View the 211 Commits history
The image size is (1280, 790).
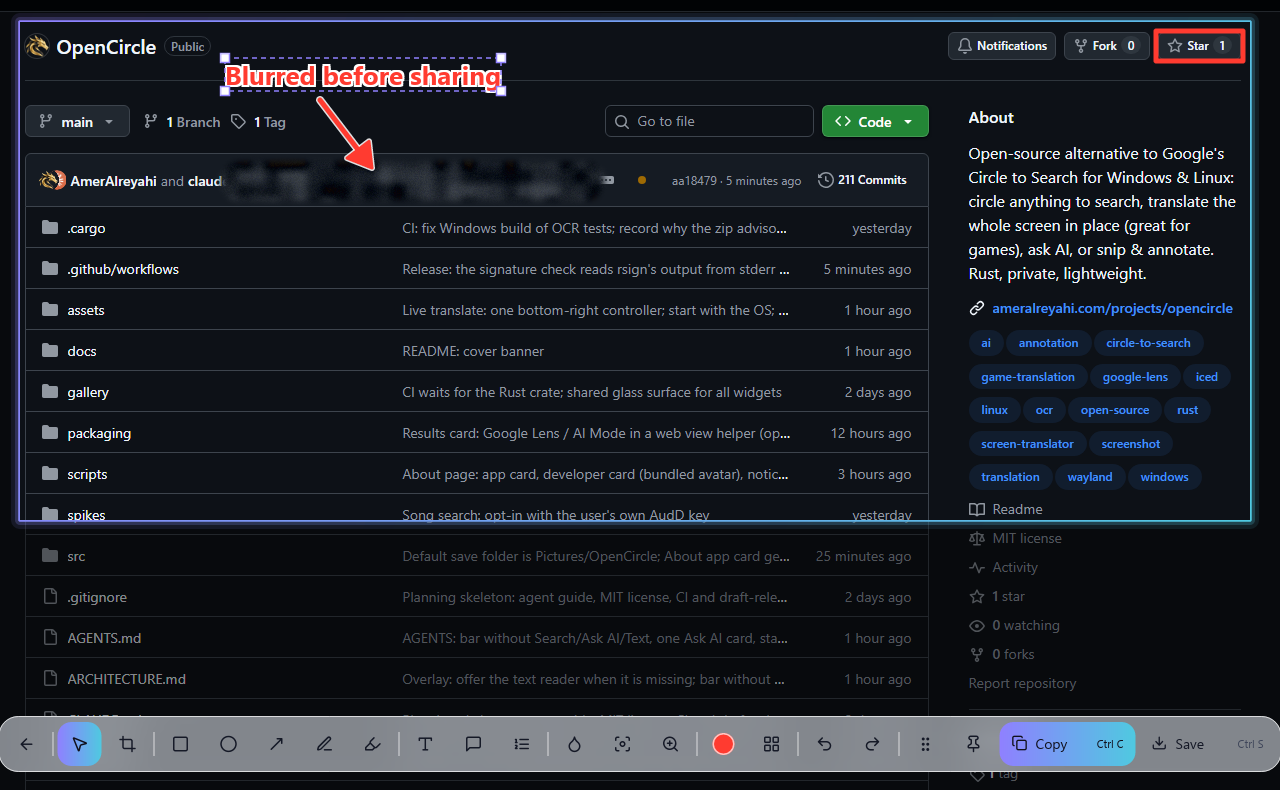tap(862, 180)
